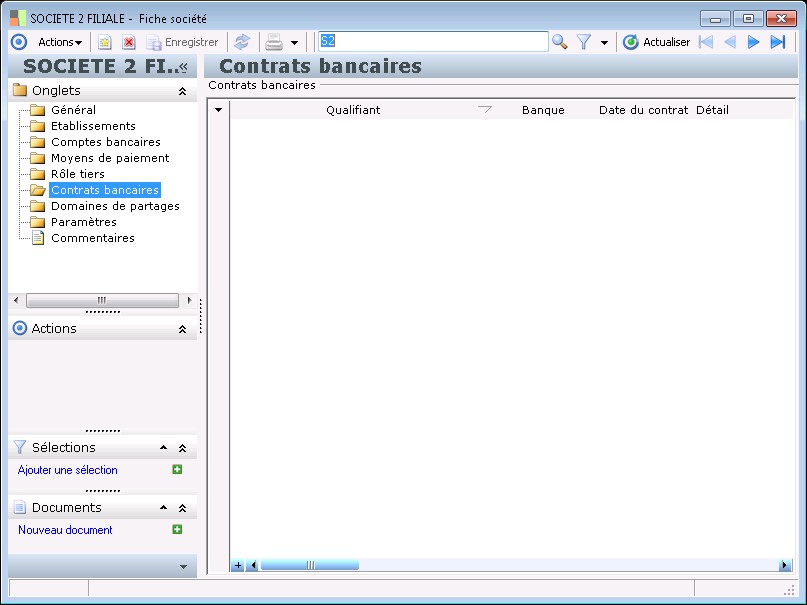
Task: Click the plus button to add a grid row
Action: pyautogui.click(x=238, y=565)
